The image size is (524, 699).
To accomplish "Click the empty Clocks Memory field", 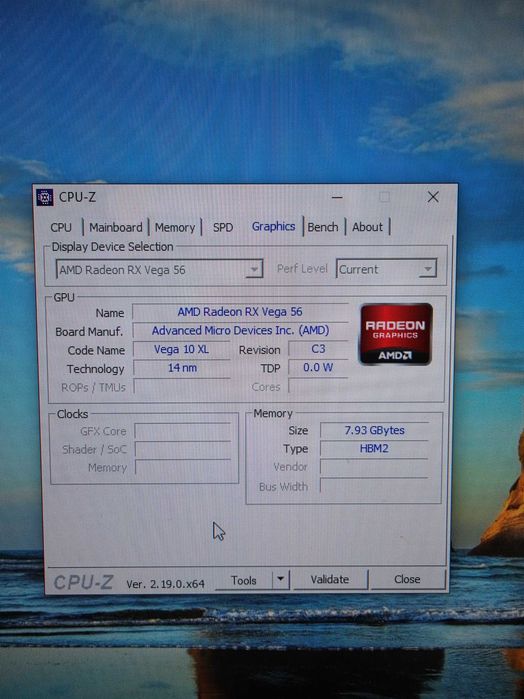I will pyautogui.click(x=183, y=467).
